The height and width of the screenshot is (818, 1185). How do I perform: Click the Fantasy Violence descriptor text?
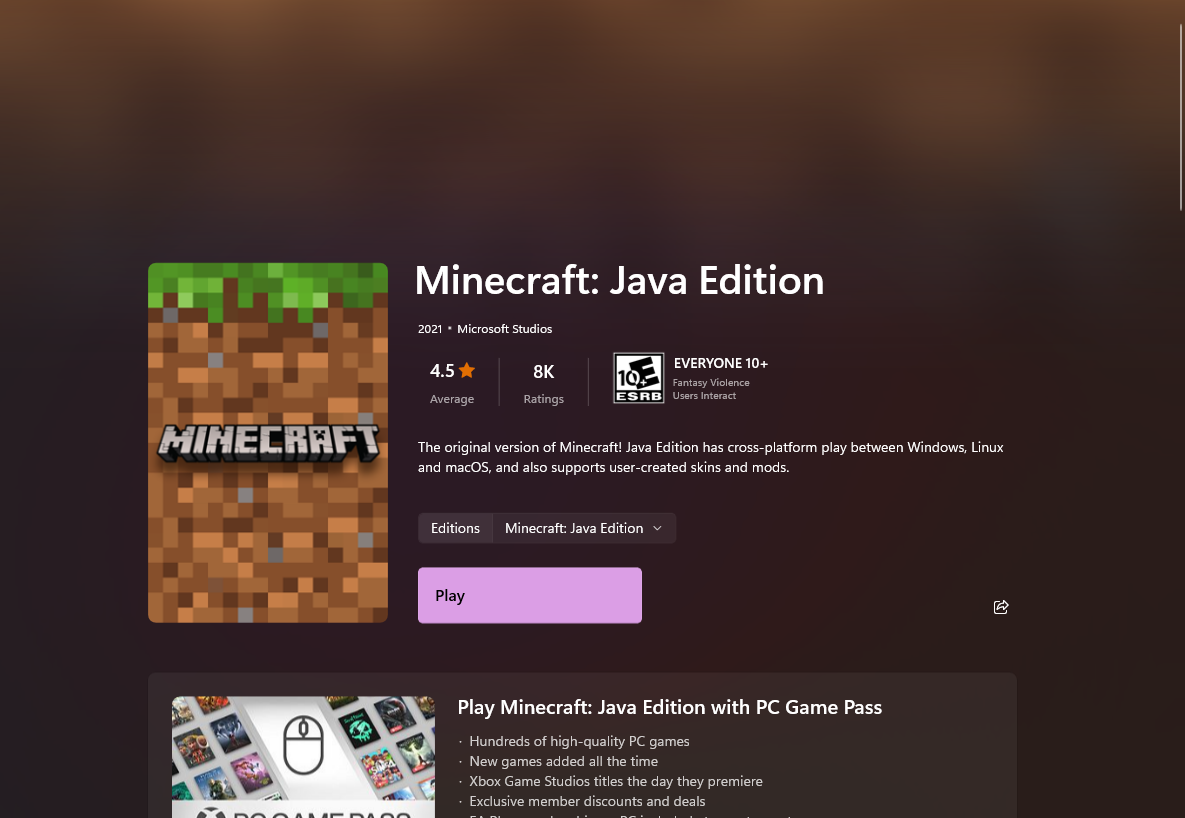710,383
